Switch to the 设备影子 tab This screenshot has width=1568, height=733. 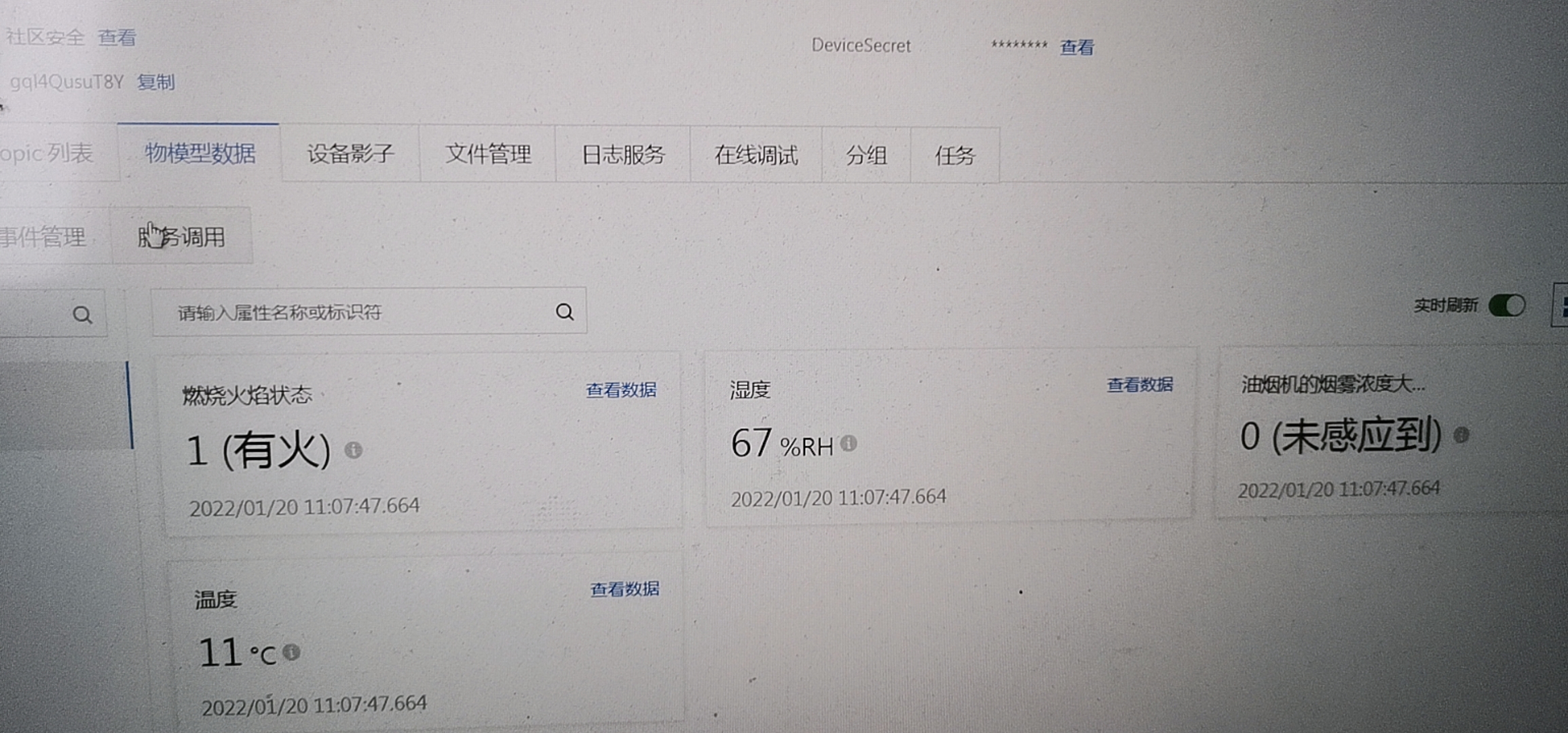pos(350,154)
